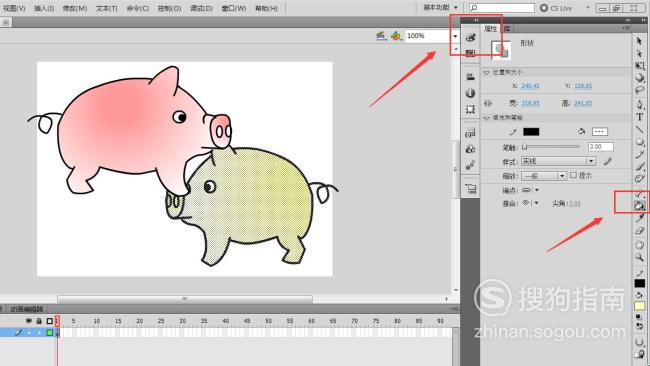Screen dimensions: 650x366
Task: Select the Line tool
Action: pyautogui.click(x=640, y=129)
